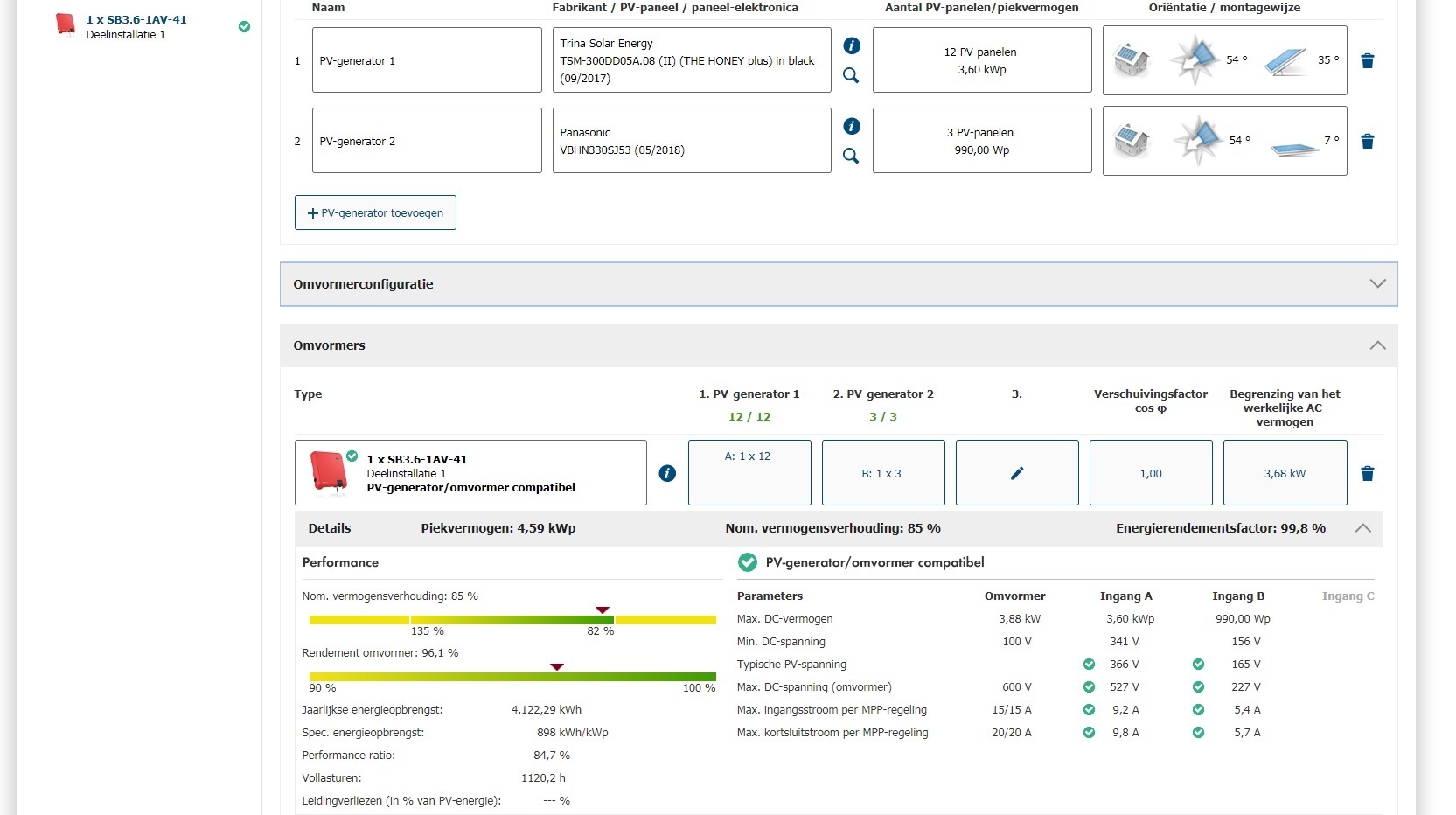Click info icon for Trina Solar panel
1456x815 pixels.
click(x=852, y=45)
